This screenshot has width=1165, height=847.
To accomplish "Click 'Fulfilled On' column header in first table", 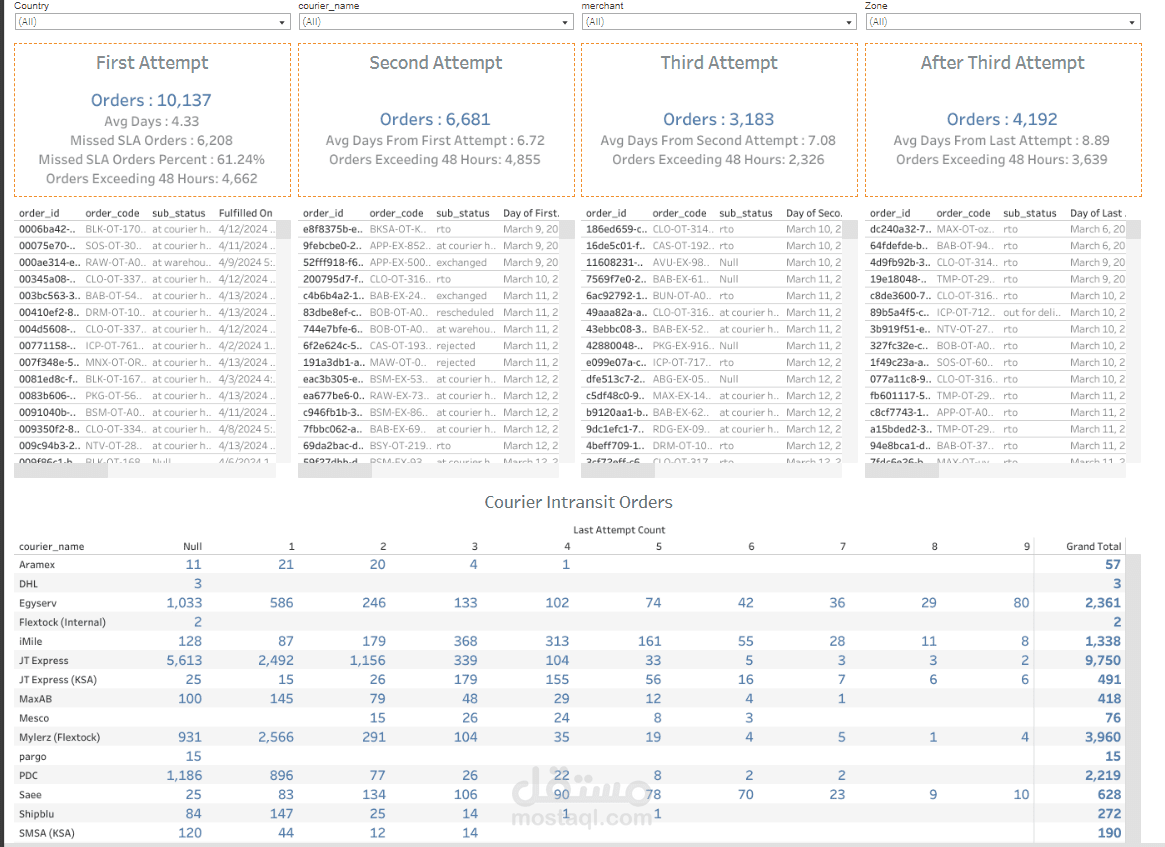I will 246,213.
